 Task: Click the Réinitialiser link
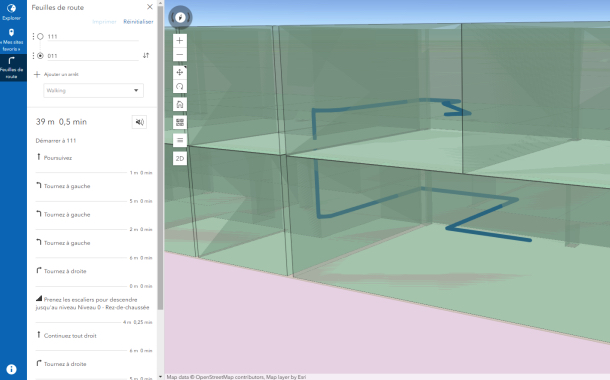(138, 22)
